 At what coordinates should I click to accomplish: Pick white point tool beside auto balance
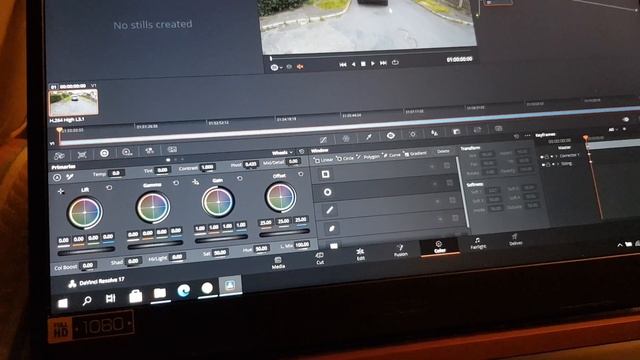click(x=70, y=177)
